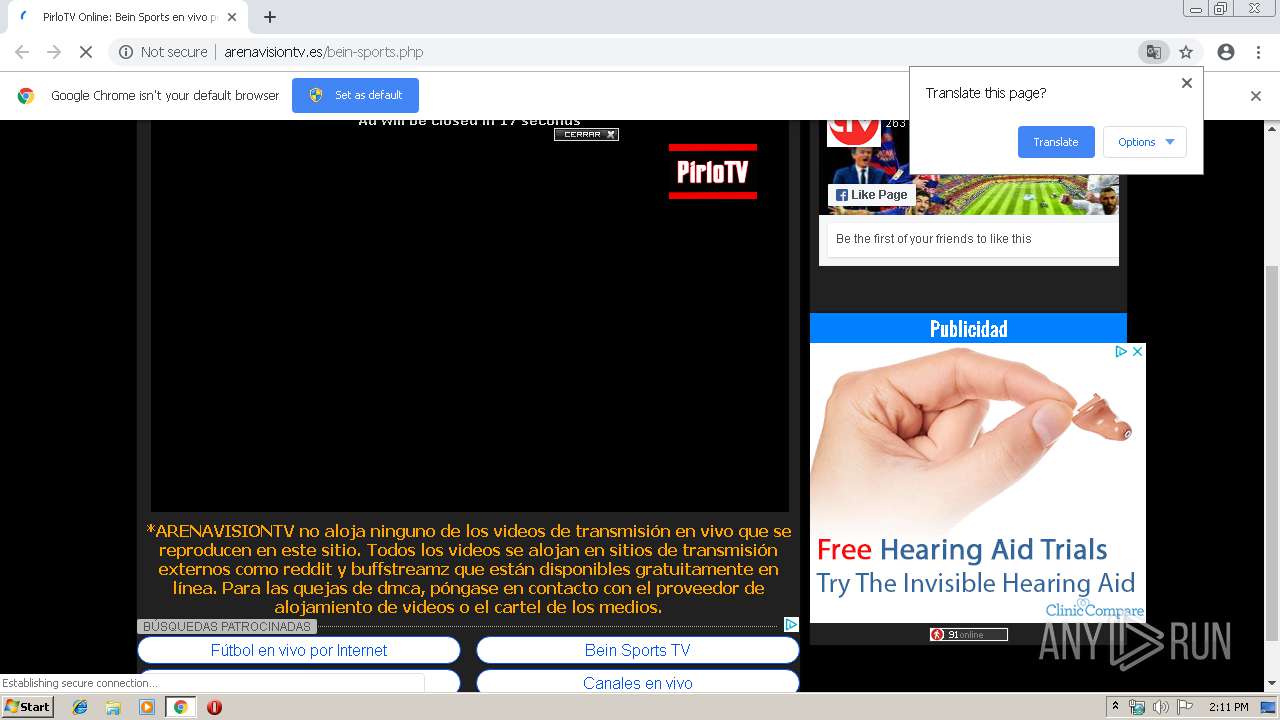
Task: Open network icon in system tray
Action: [1137, 707]
